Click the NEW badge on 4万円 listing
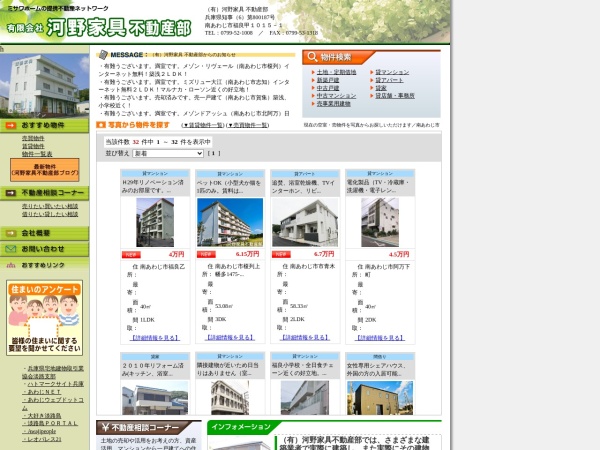This screenshot has height=450, width=600. 131,254
